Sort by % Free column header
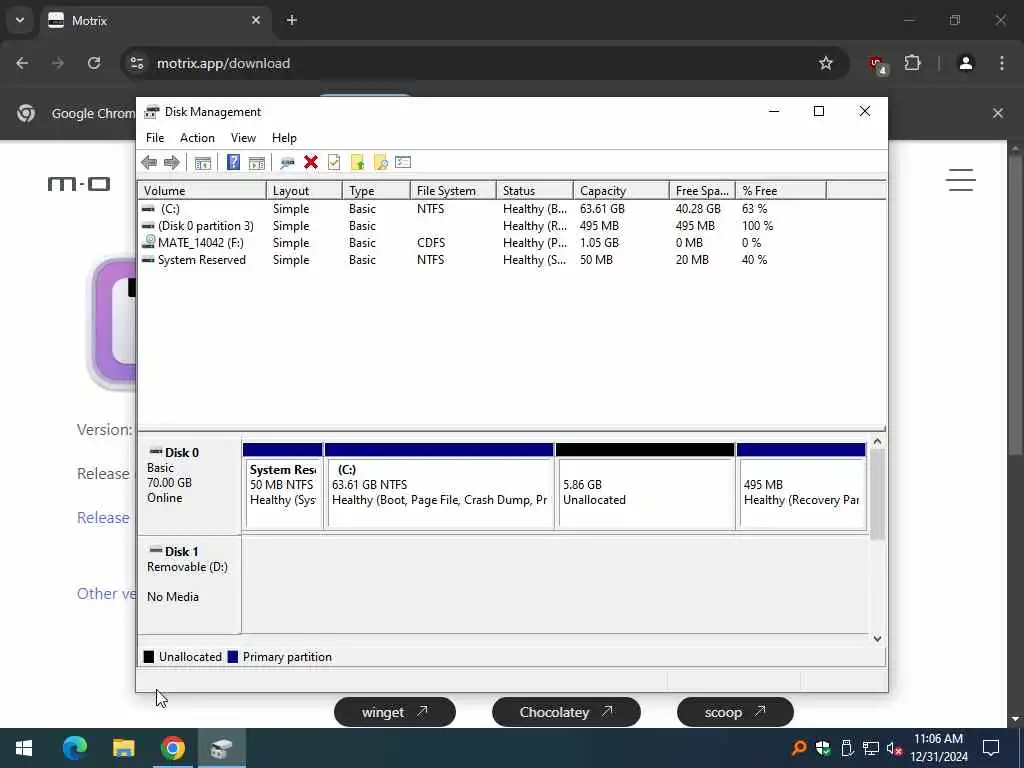Image resolution: width=1024 pixels, height=768 pixels. 781,191
